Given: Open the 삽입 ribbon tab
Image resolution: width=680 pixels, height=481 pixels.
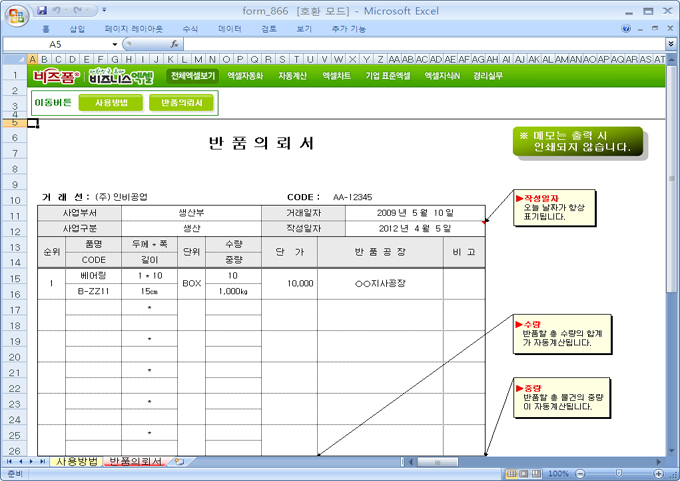Looking at the screenshot, I should pyautogui.click(x=77, y=29).
